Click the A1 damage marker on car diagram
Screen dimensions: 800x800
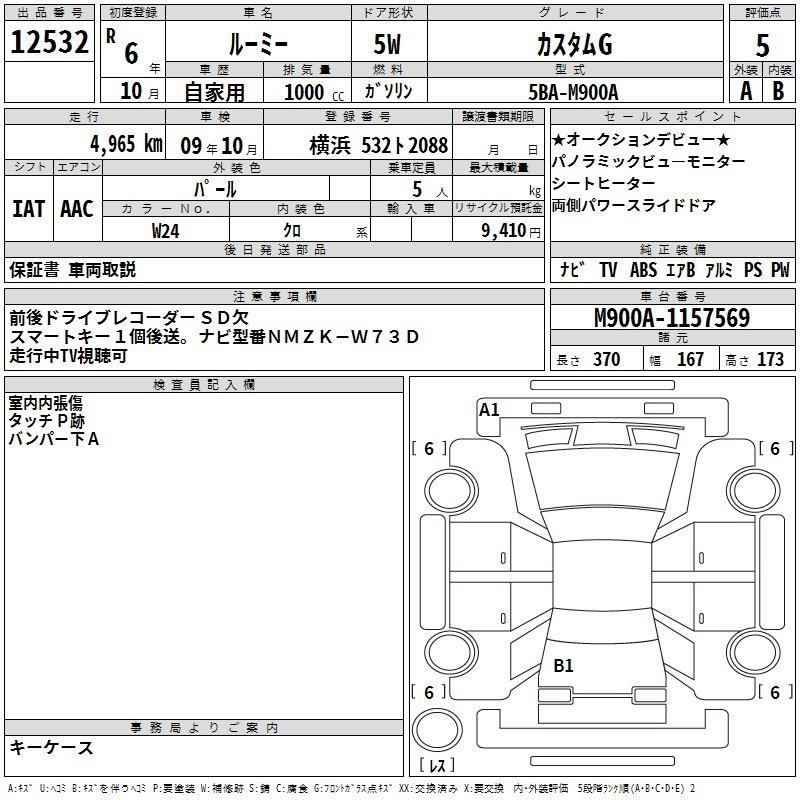click(489, 409)
